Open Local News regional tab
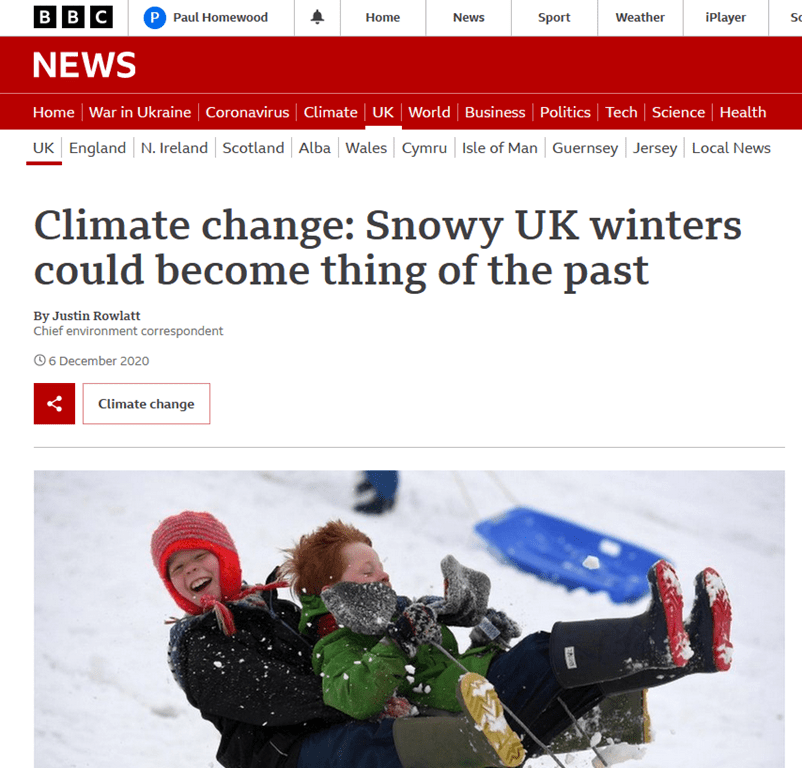The image size is (802, 768). pos(731,148)
